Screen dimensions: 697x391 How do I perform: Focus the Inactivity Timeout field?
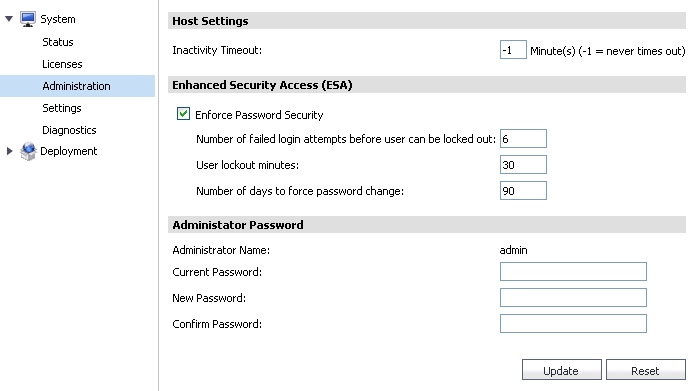tap(513, 50)
